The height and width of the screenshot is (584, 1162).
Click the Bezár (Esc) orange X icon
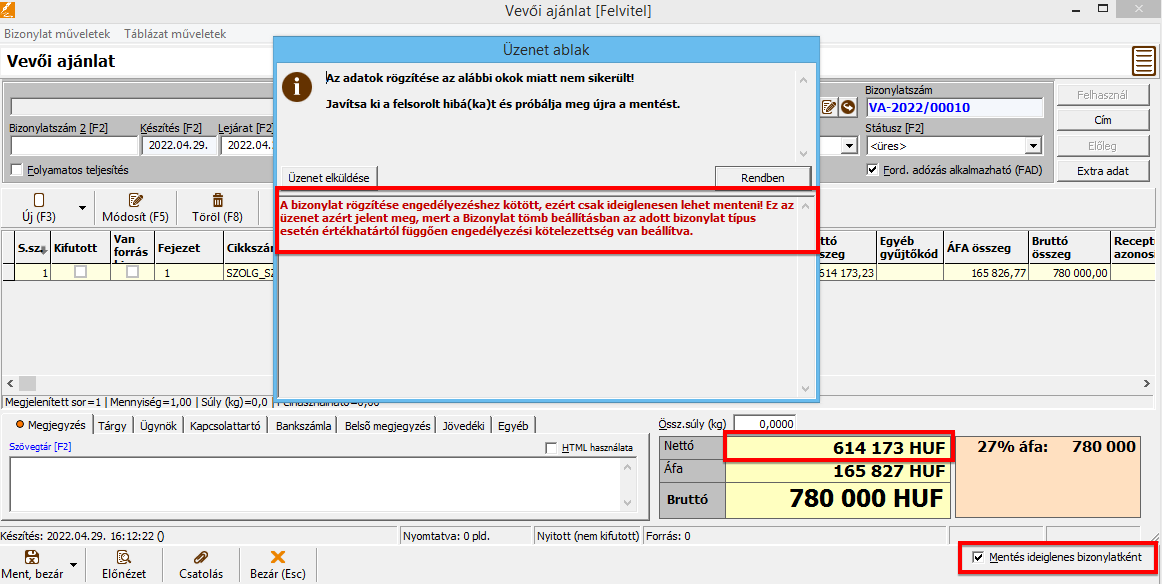point(278,557)
